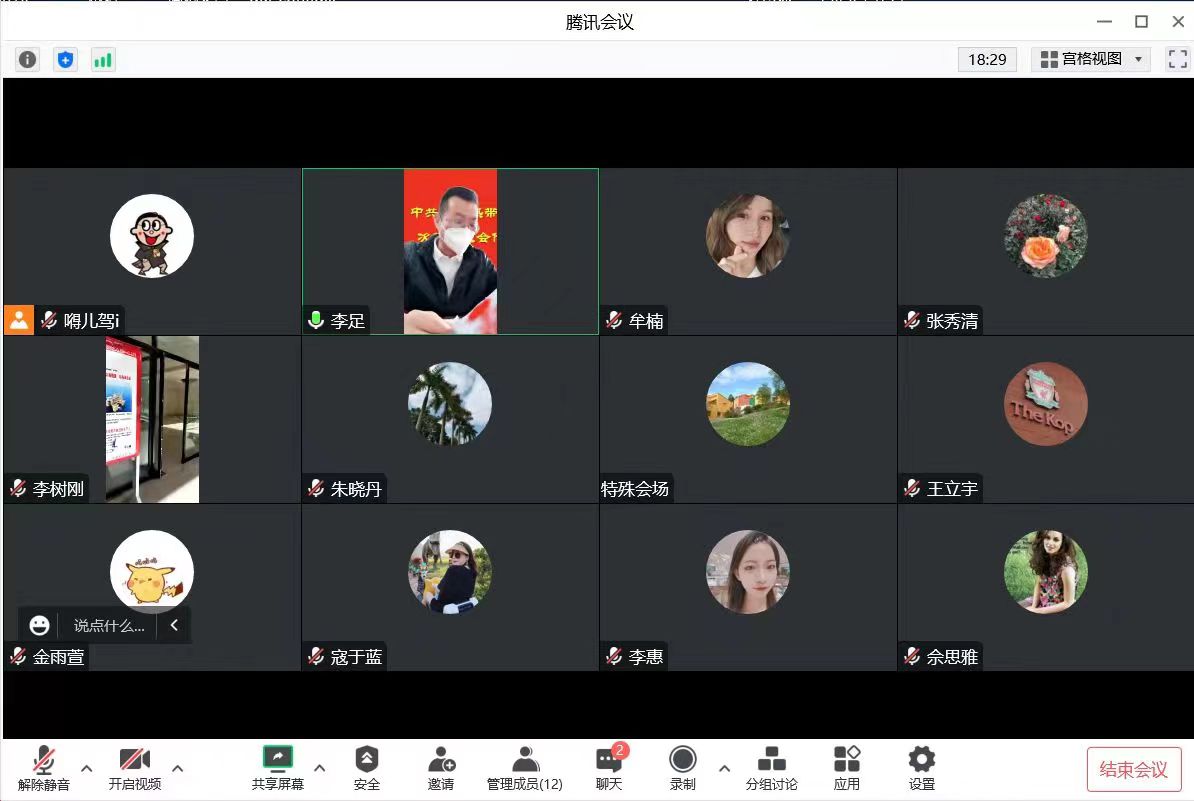Expand share screen options arrow

click(x=320, y=768)
